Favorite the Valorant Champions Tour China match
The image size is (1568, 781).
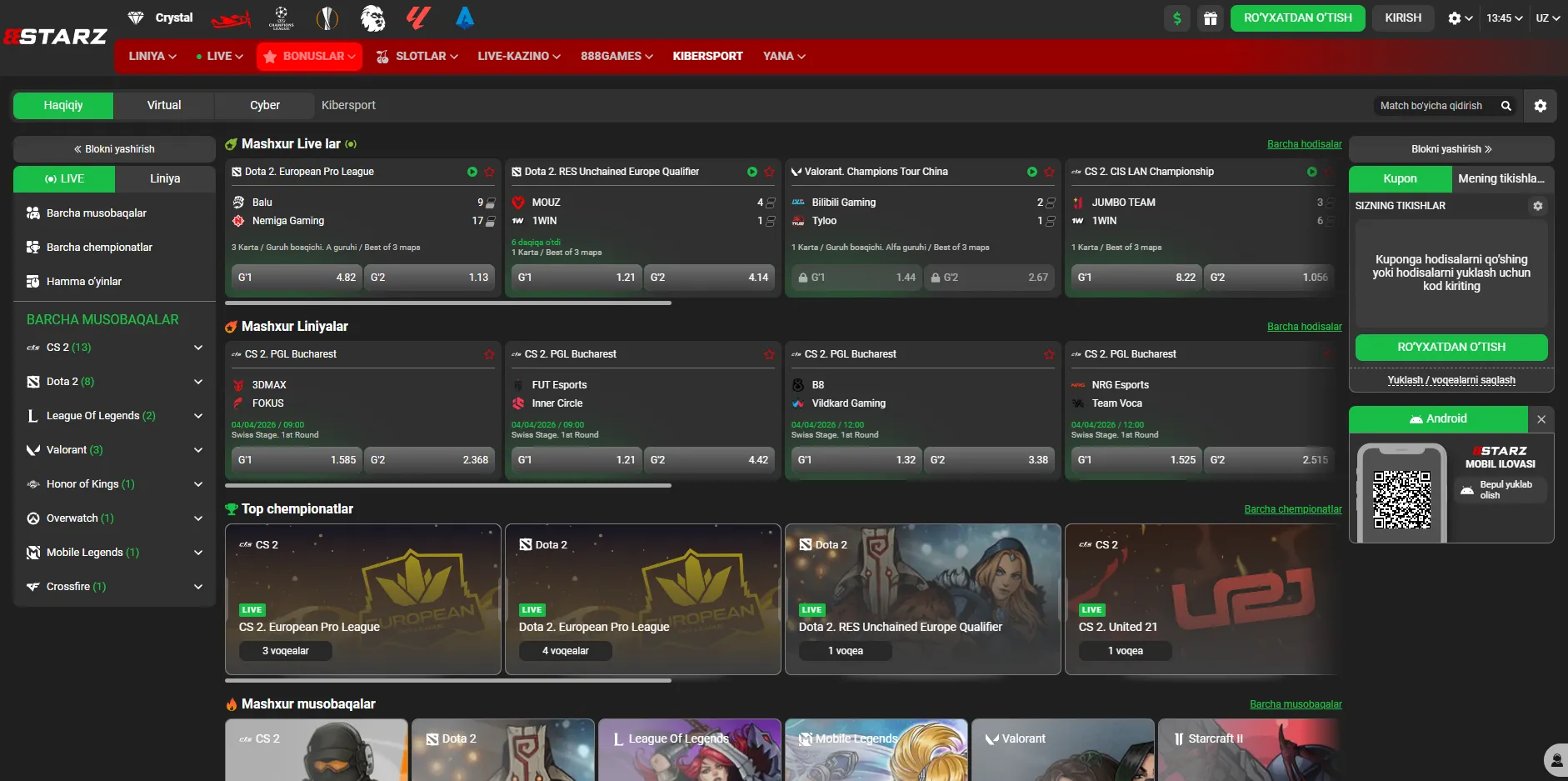pos(1049,172)
